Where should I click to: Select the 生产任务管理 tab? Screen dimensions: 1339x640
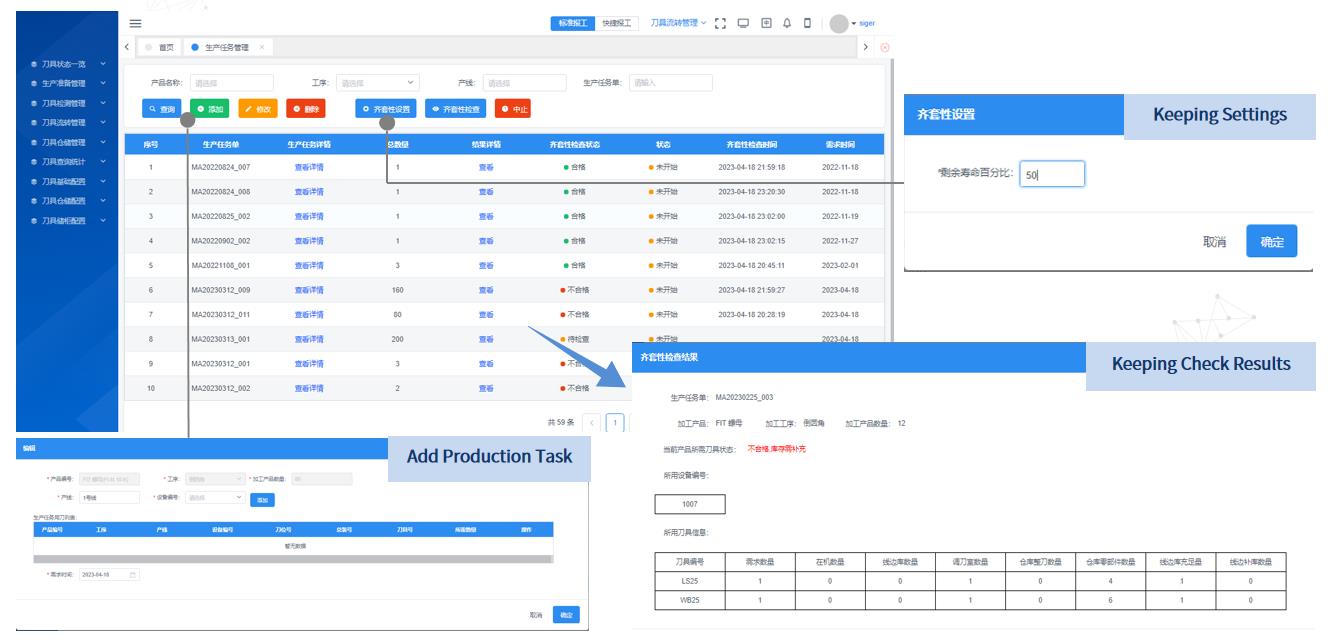pos(225,47)
